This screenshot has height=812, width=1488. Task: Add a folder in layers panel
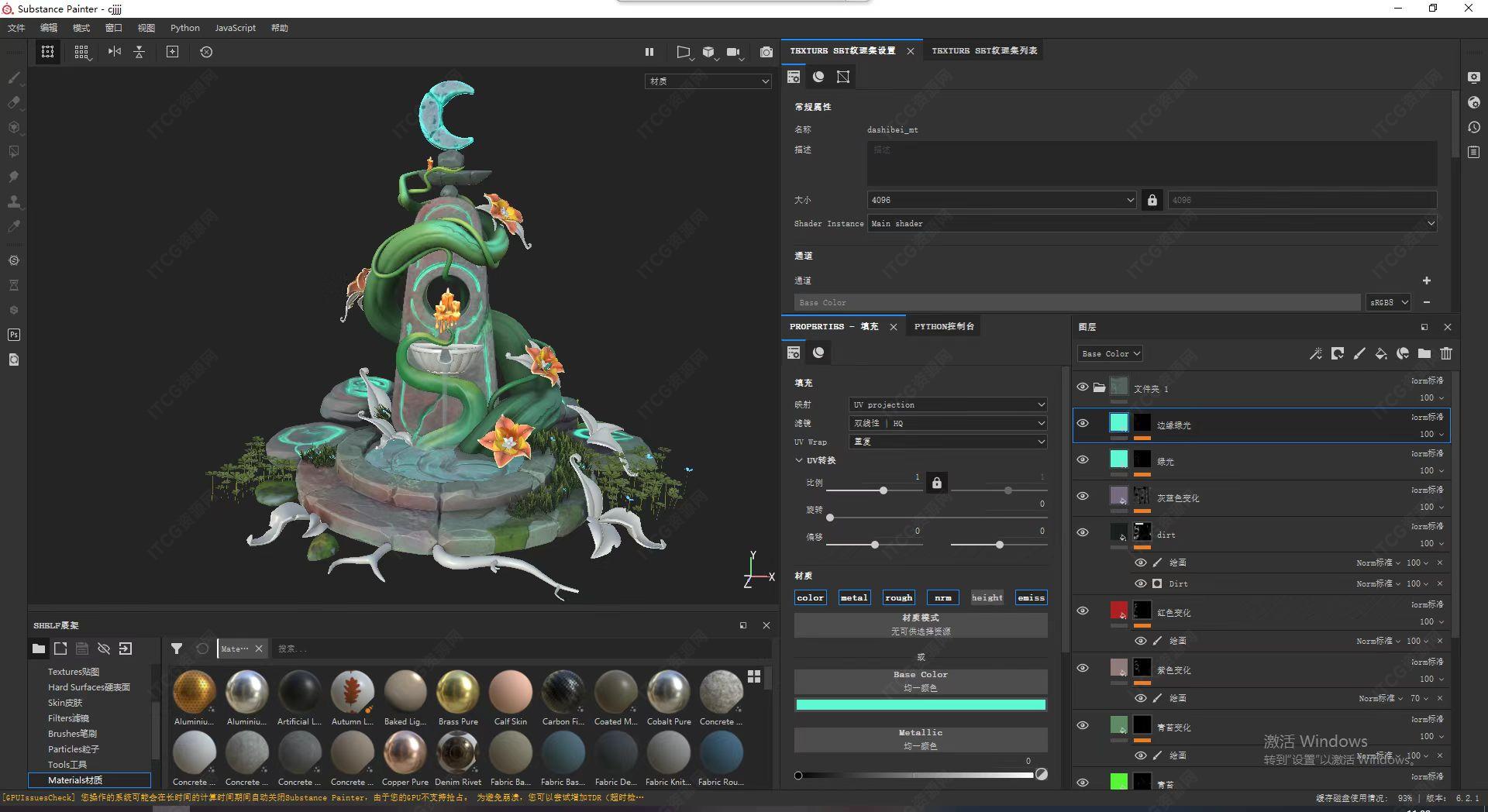1424,353
